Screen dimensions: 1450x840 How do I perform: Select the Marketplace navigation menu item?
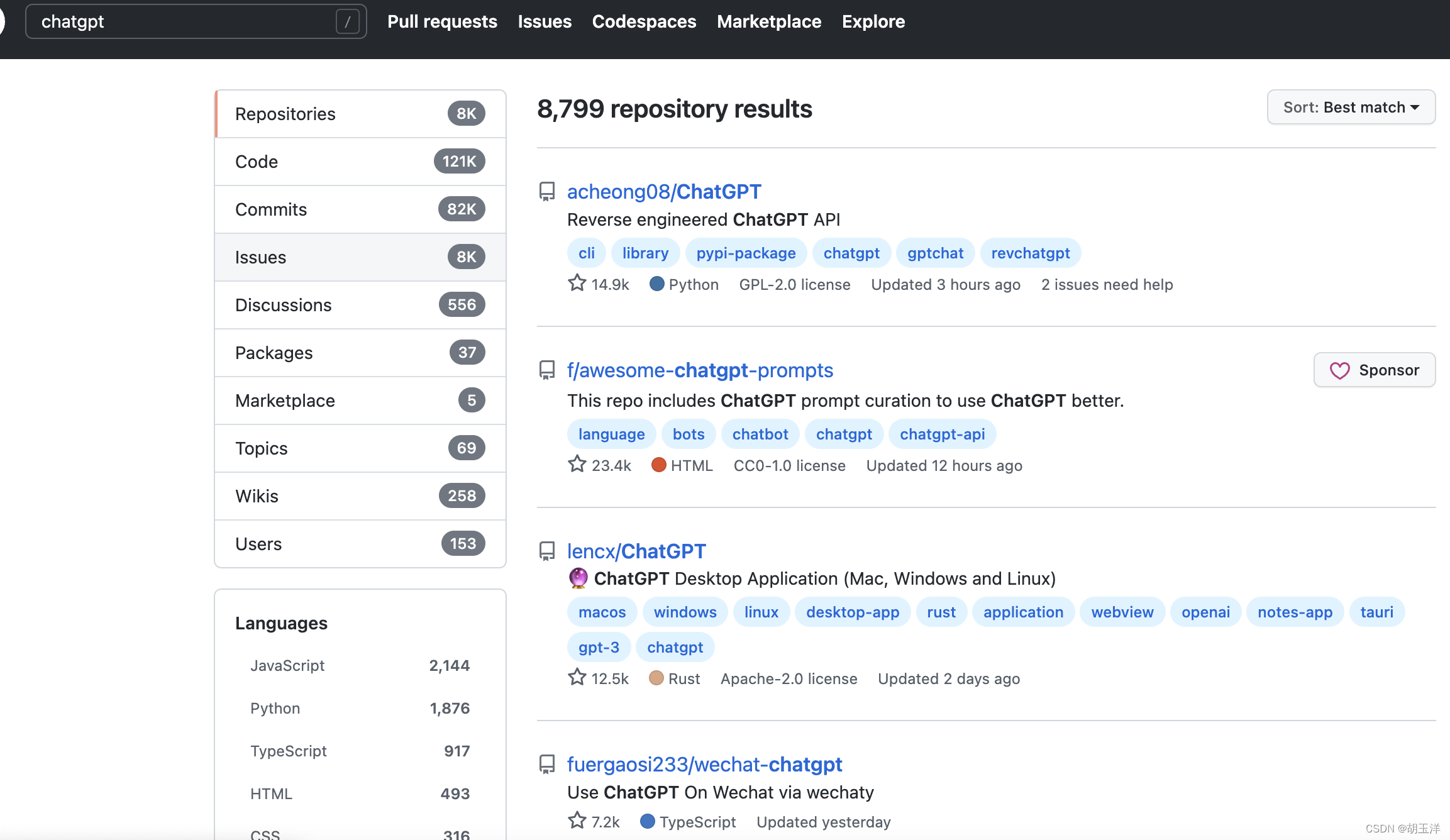(770, 22)
